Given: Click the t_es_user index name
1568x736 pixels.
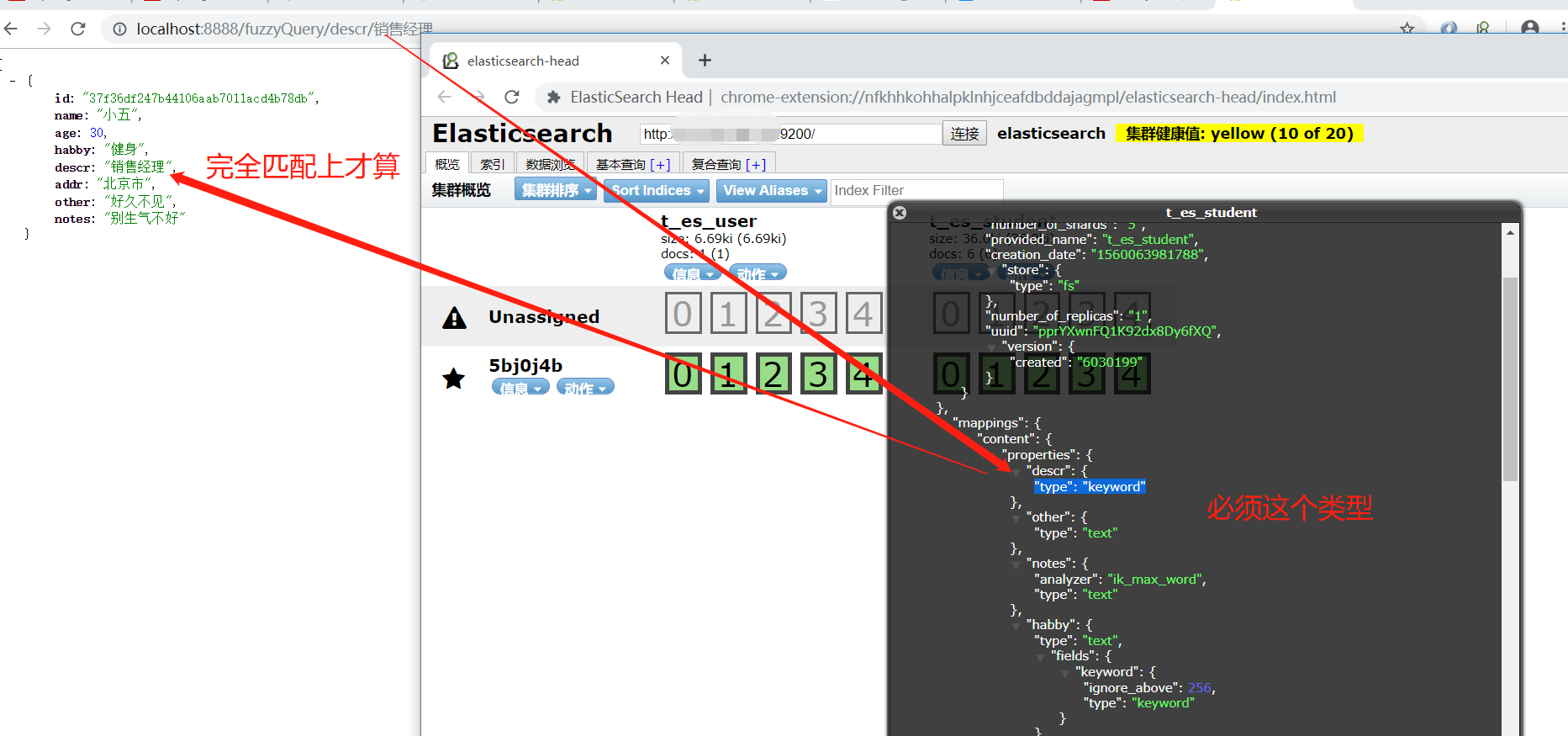Looking at the screenshot, I should (709, 221).
